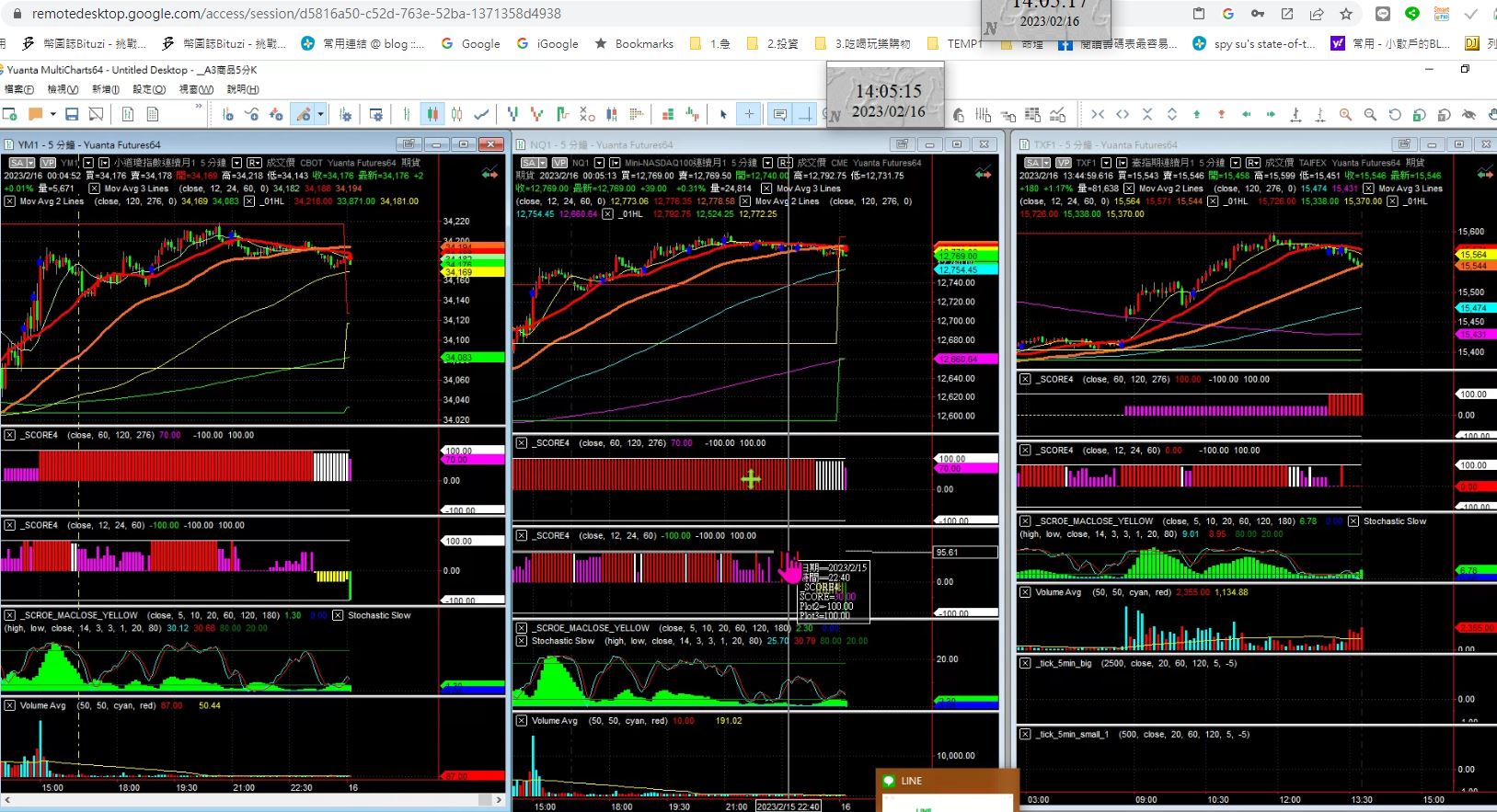Click the green up arrow toolbar icon
Viewport: 1497px width, 812px height.
coord(1196,114)
